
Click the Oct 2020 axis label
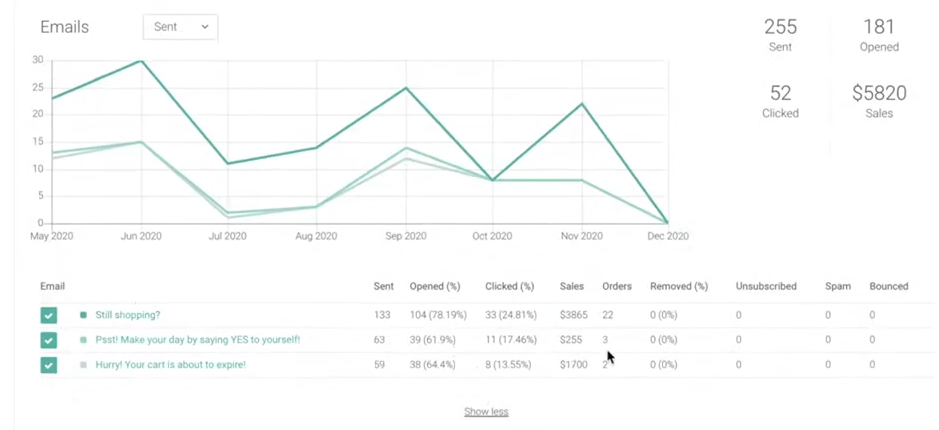(492, 236)
